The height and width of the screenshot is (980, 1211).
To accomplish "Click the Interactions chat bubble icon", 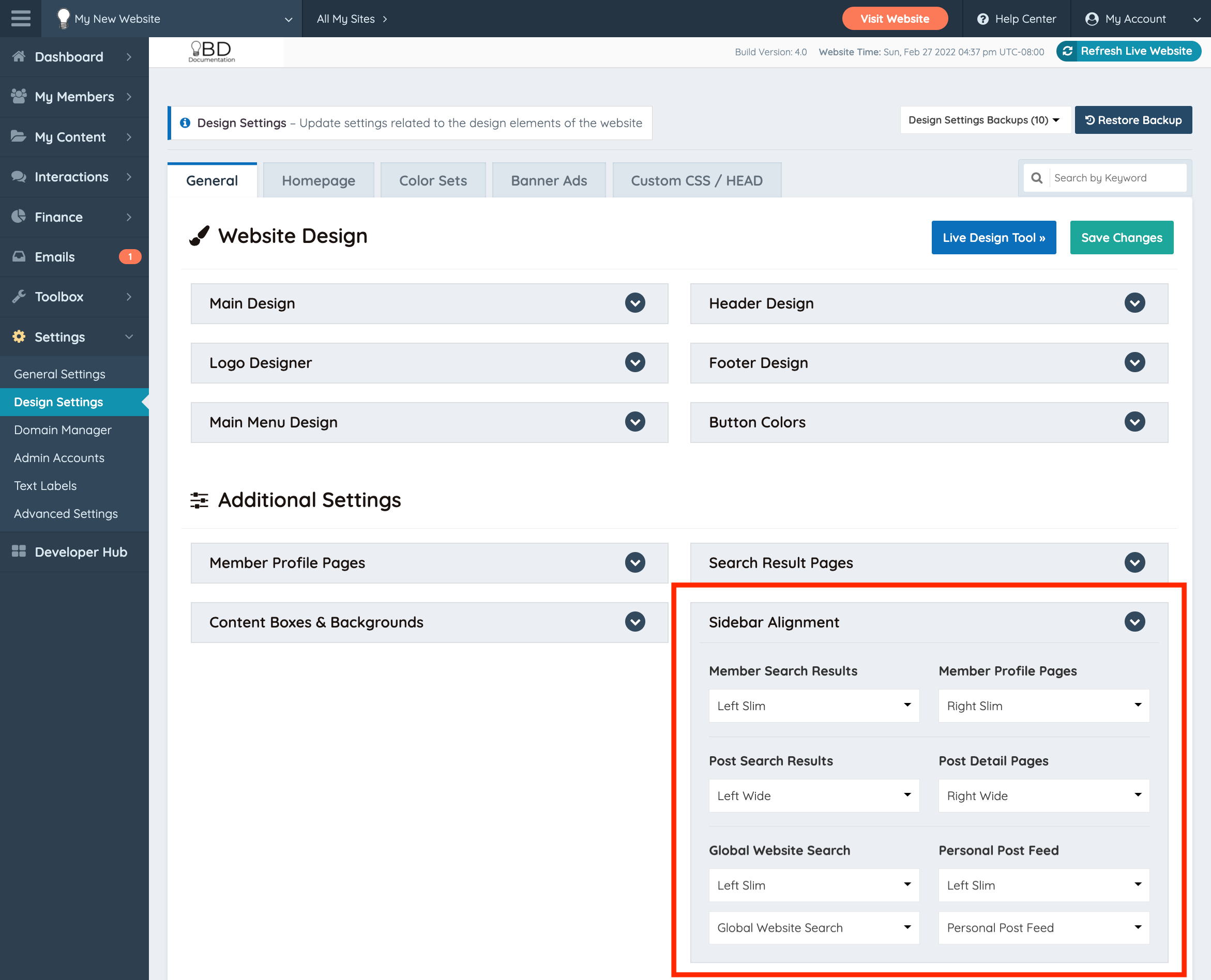I will tap(19, 177).
